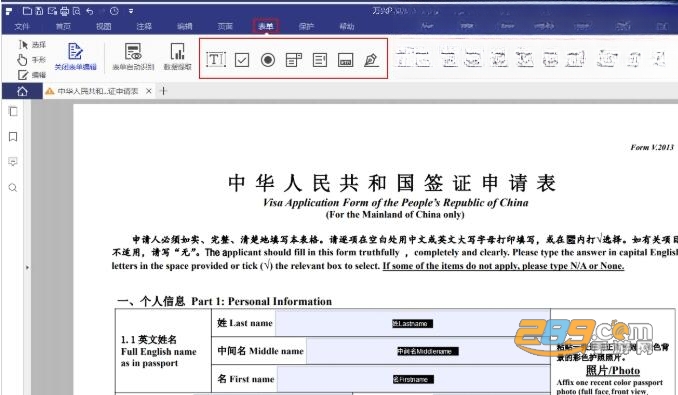Click the clock icon in quick access bar
The height and width of the screenshot is (395, 678).
coord(114,11)
